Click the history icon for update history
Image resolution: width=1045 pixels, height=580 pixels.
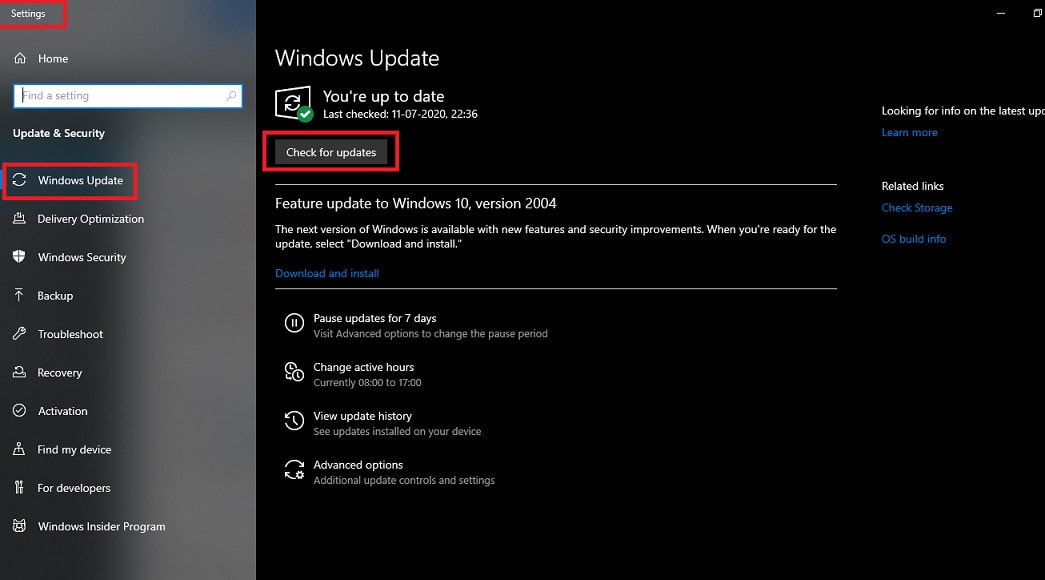click(x=294, y=421)
